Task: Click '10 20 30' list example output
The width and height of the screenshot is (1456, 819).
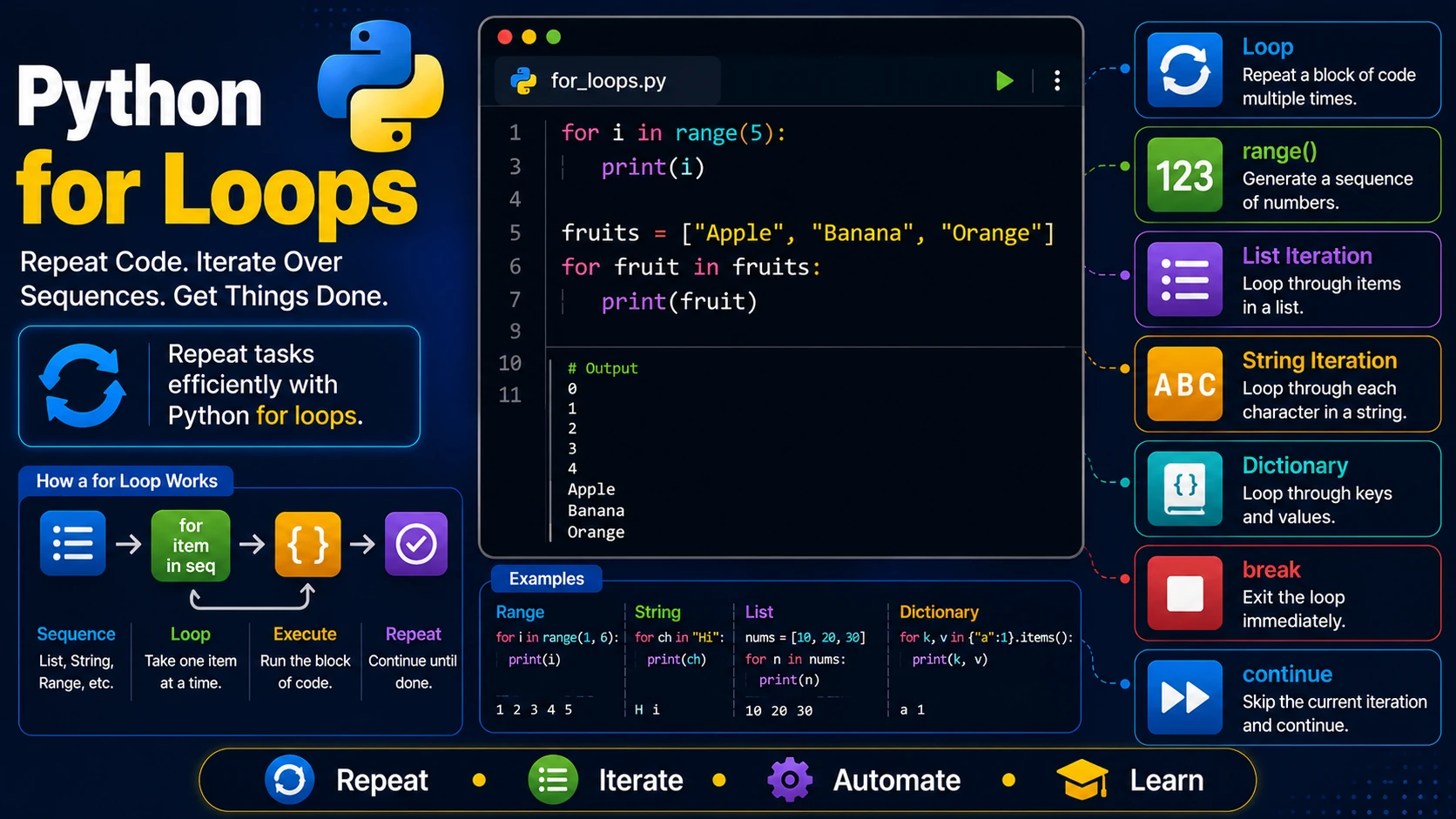Action: [779, 710]
